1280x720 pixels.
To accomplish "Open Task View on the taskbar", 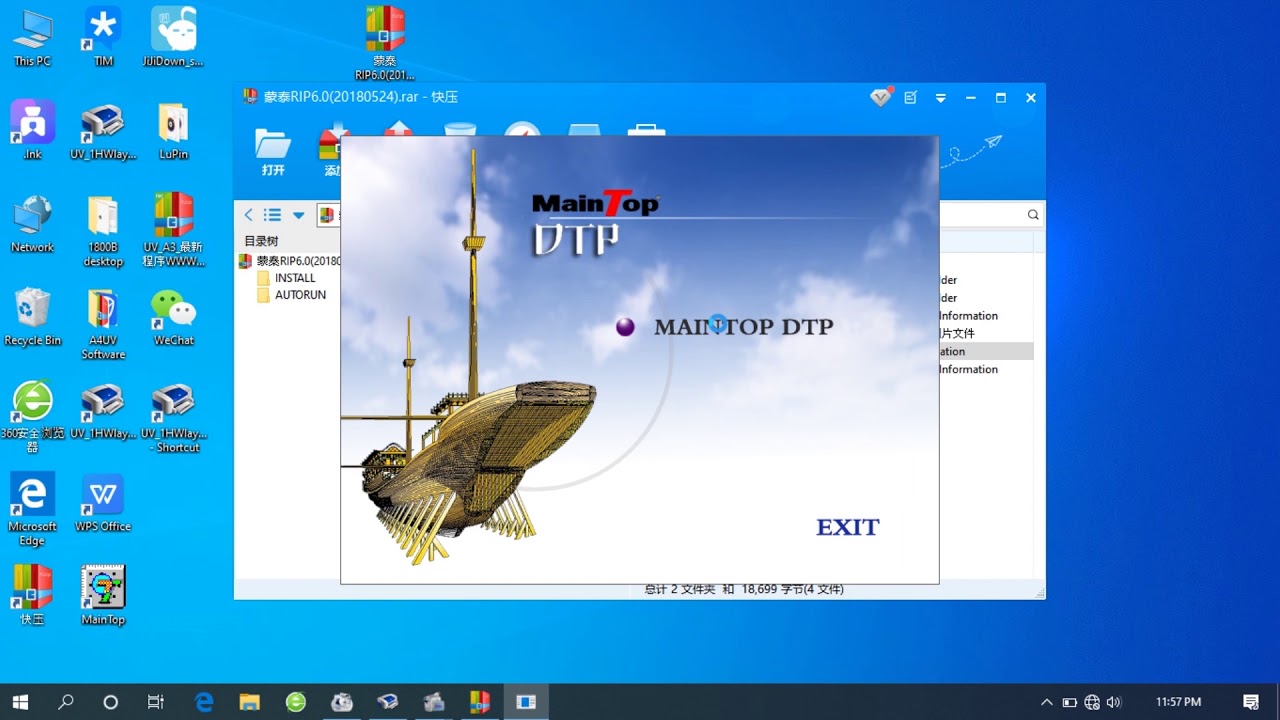I will tap(156, 702).
